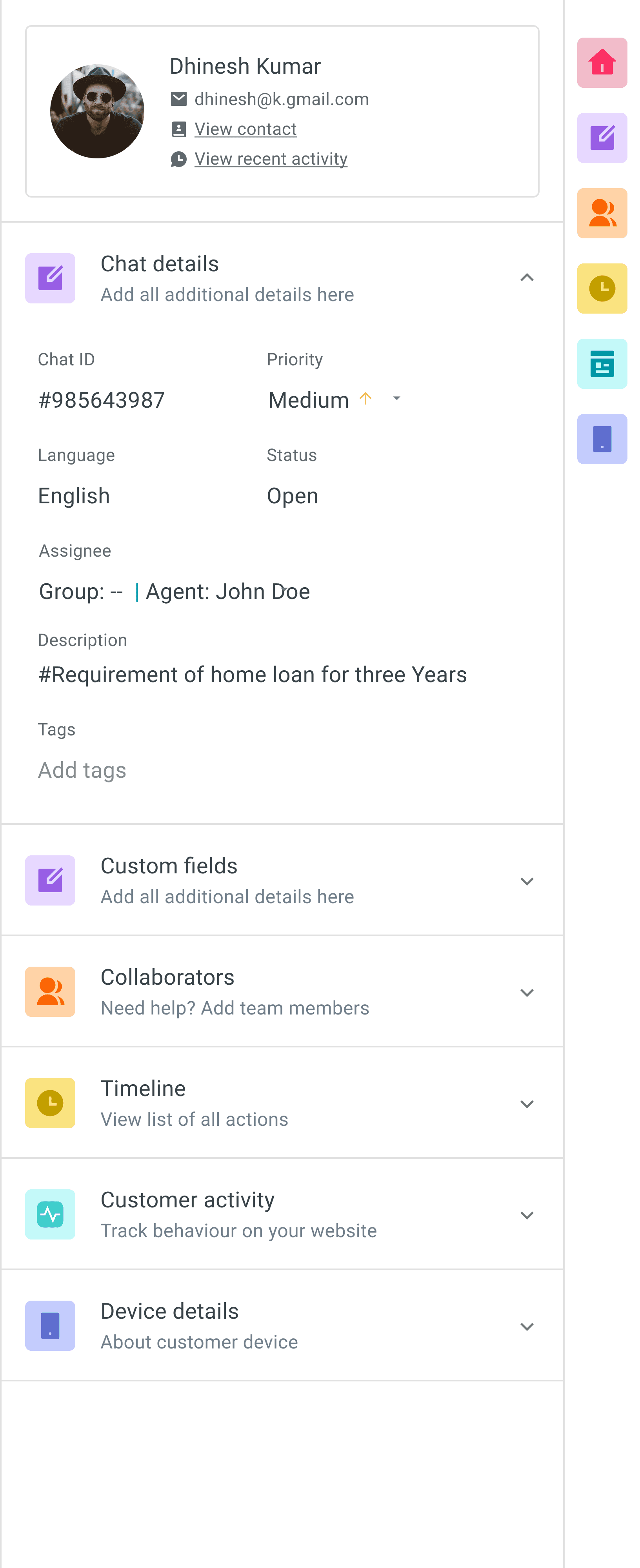Image resolution: width=640 pixels, height=1568 pixels.
Task: Click the Custom fields purple edit icon
Action: pos(50,880)
